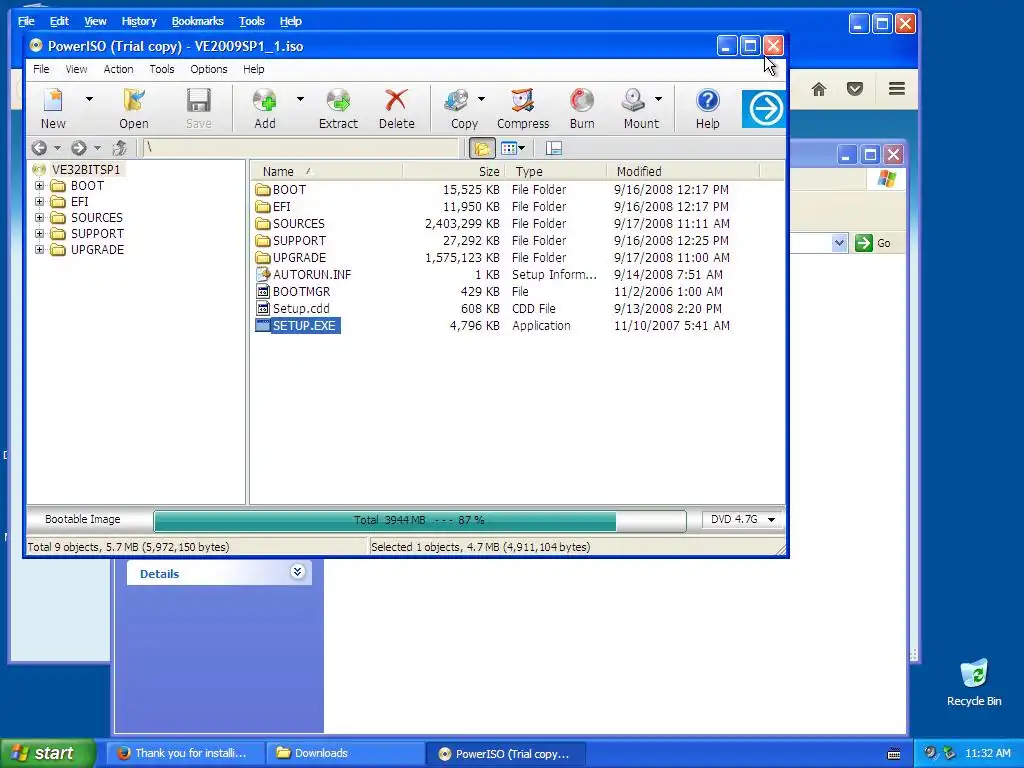This screenshot has height=768, width=1024.
Task: Expand the BOOT folder in the tree
Action: (39, 185)
